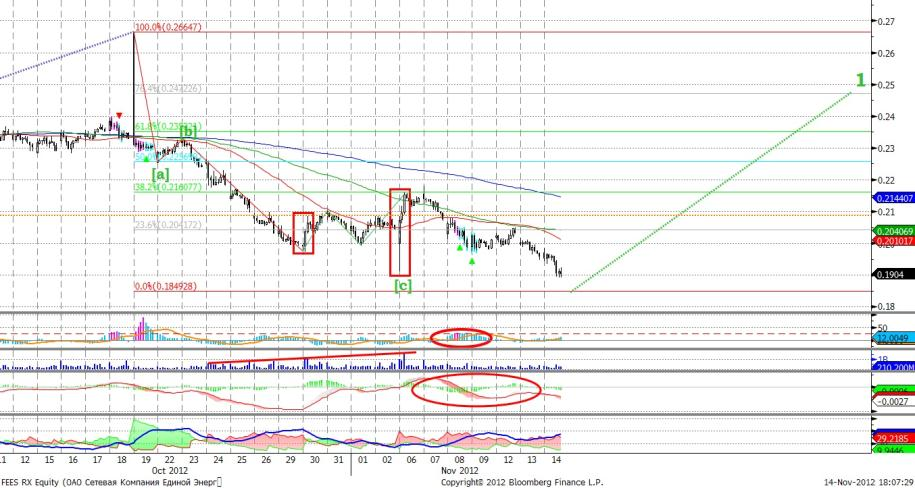Viewport: 915px width, 488px height.
Task: Click the red ellipse in the upper indicator panel
Action: click(x=461, y=337)
